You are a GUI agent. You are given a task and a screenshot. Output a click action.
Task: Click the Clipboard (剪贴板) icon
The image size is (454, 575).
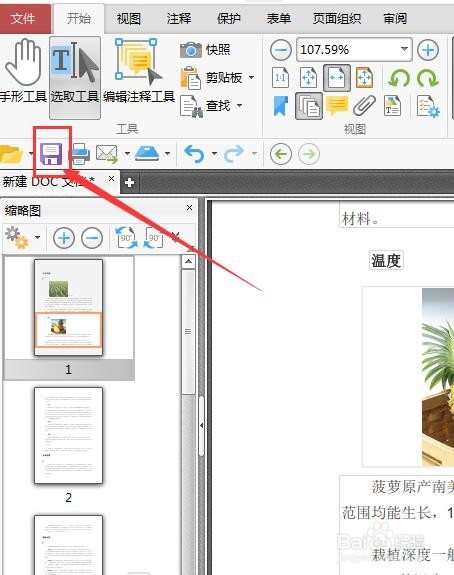point(191,78)
